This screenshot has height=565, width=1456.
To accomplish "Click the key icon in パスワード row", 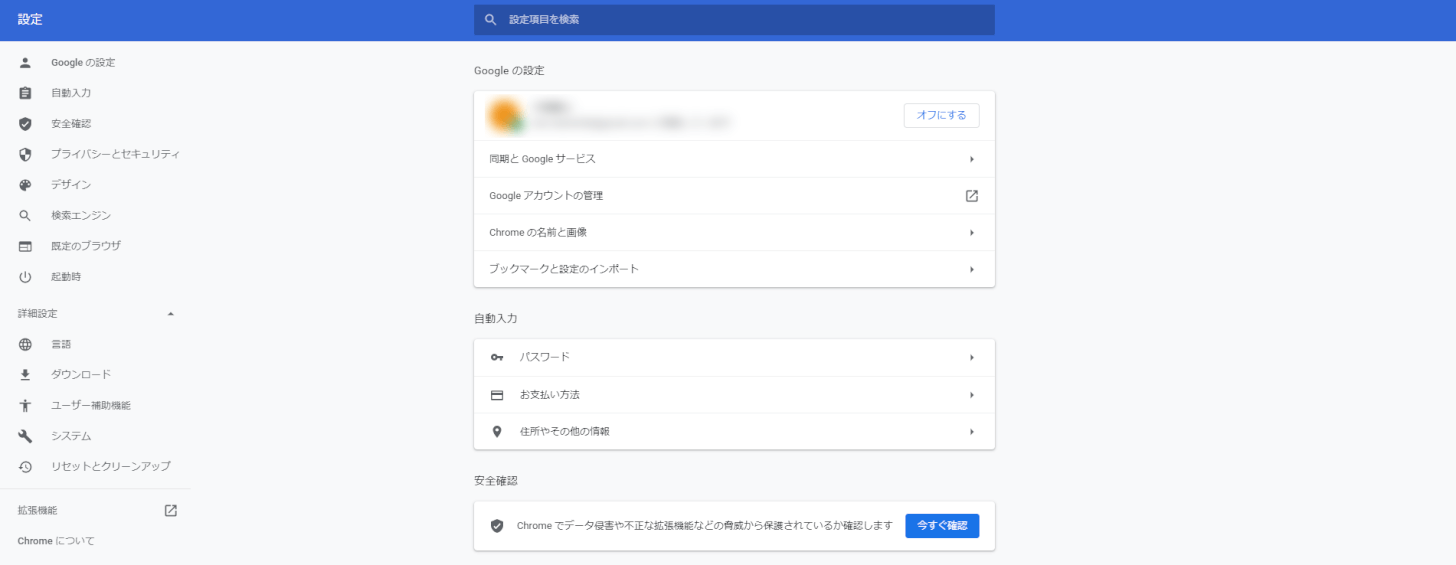I will tap(497, 358).
